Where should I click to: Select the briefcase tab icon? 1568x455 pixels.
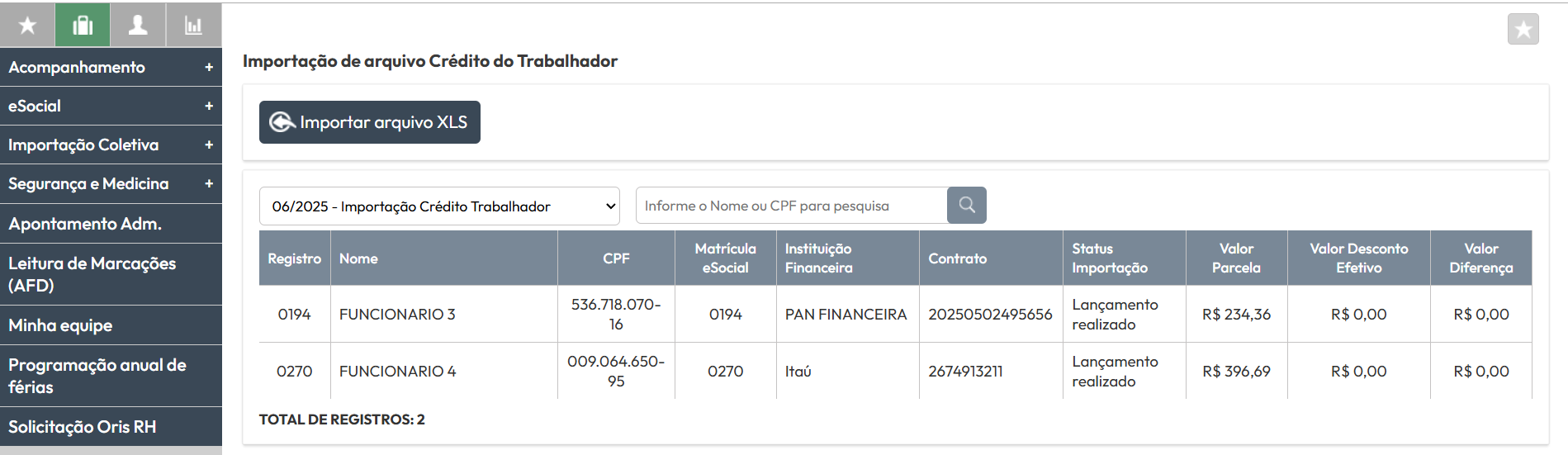pyautogui.click(x=83, y=25)
